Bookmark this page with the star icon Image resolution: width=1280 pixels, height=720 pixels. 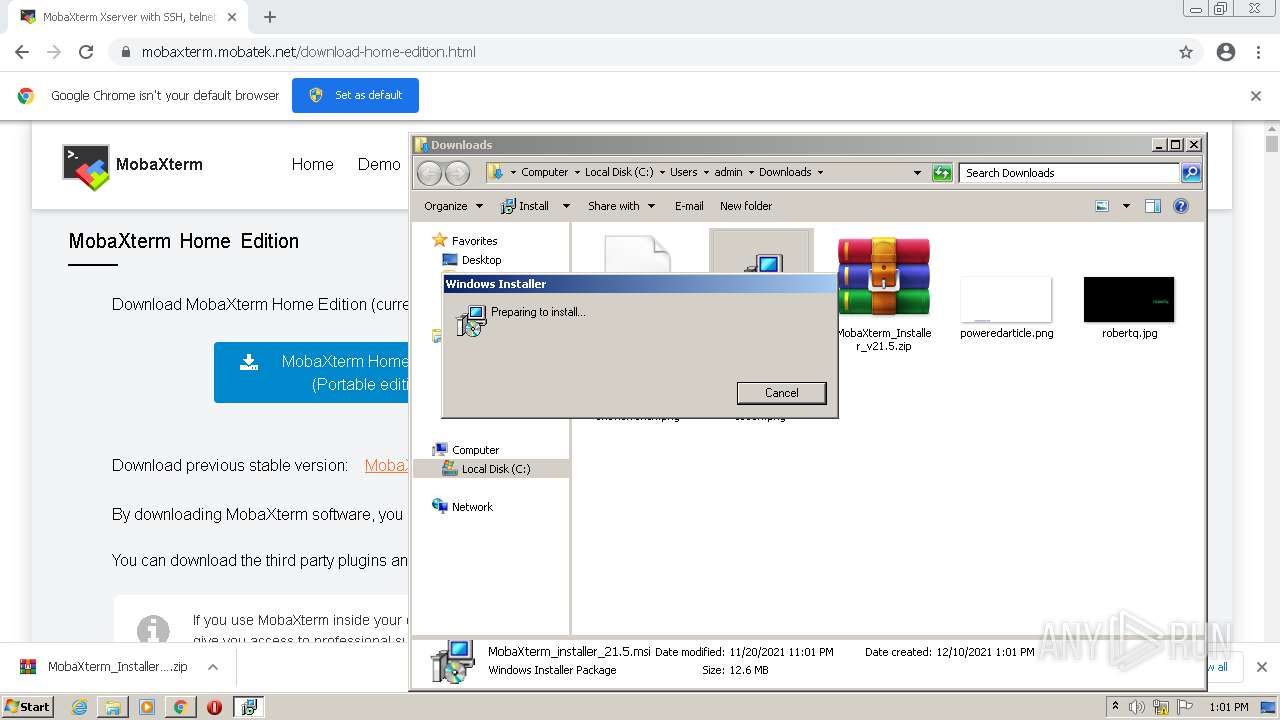tap(1186, 52)
